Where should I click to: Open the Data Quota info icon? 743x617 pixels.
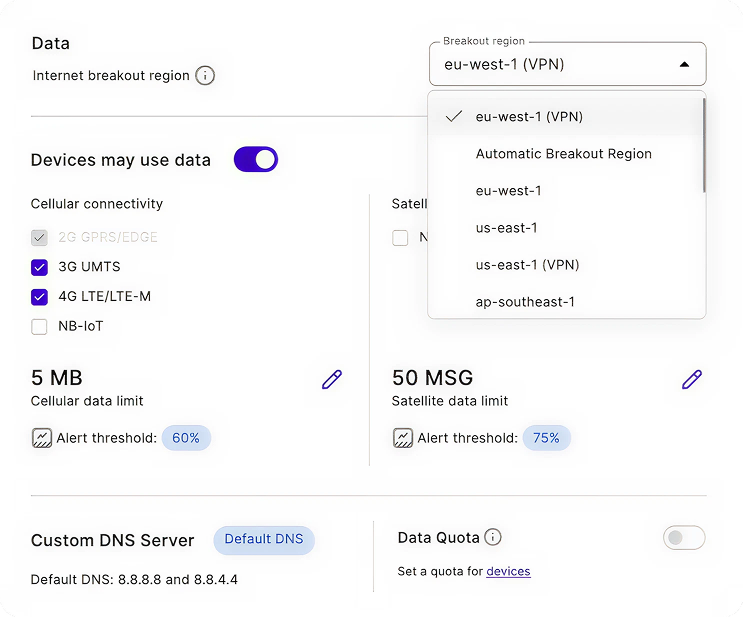493,538
